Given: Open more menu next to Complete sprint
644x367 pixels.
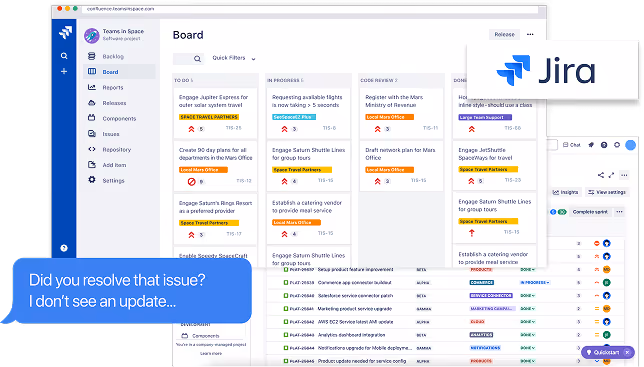Looking at the screenshot, I should (x=619, y=212).
